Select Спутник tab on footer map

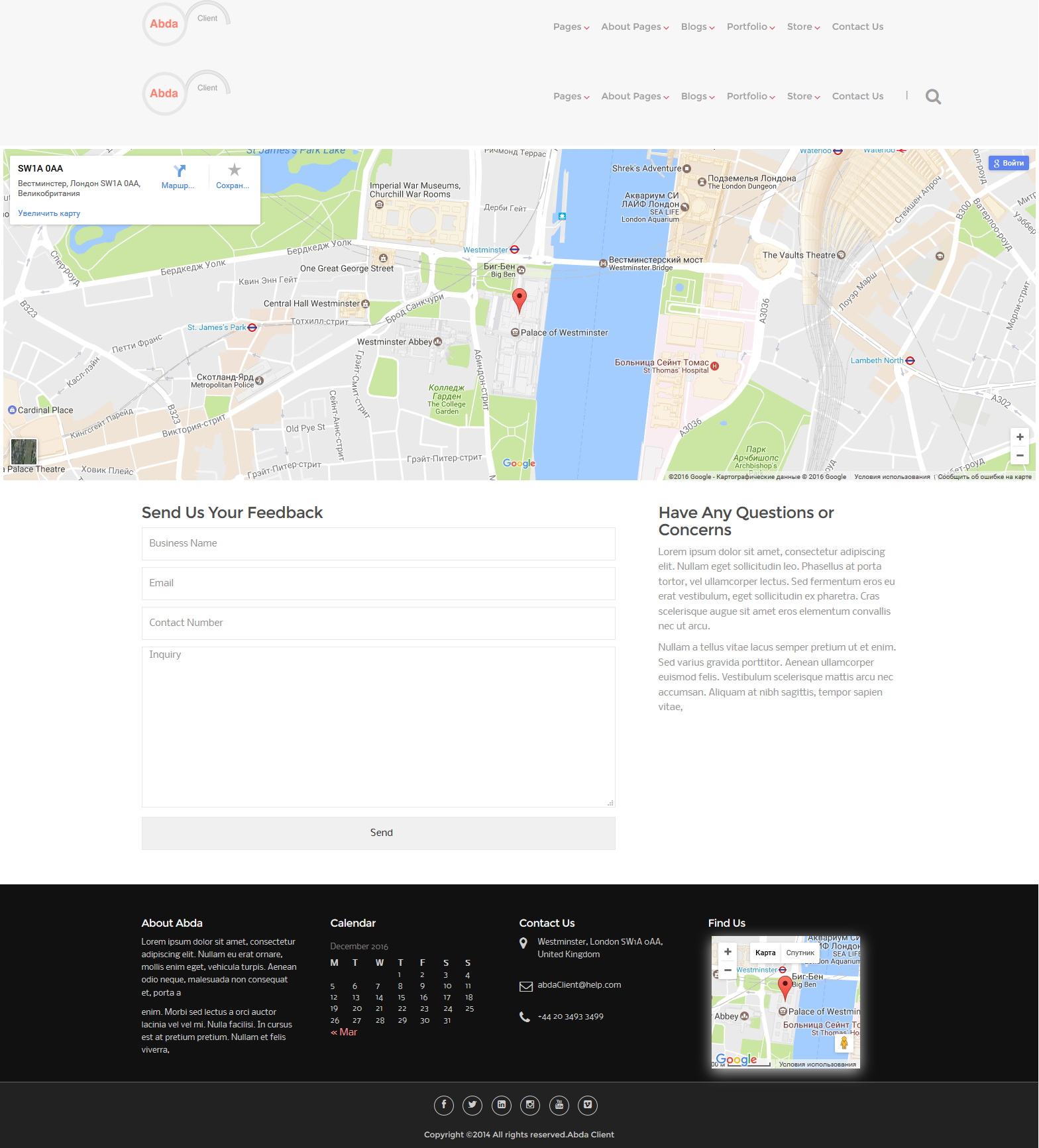click(x=800, y=953)
